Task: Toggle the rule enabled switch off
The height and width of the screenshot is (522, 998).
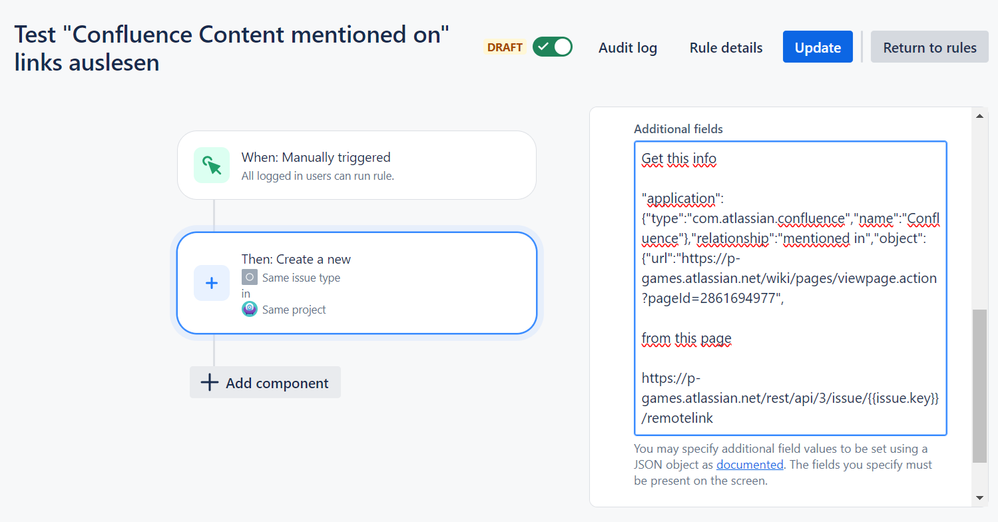Action: pyautogui.click(x=552, y=47)
